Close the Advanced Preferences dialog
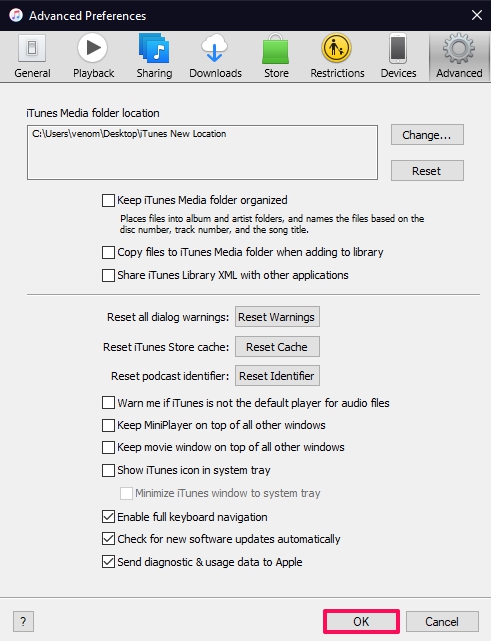Image resolution: width=491 pixels, height=641 pixels. 477,15
